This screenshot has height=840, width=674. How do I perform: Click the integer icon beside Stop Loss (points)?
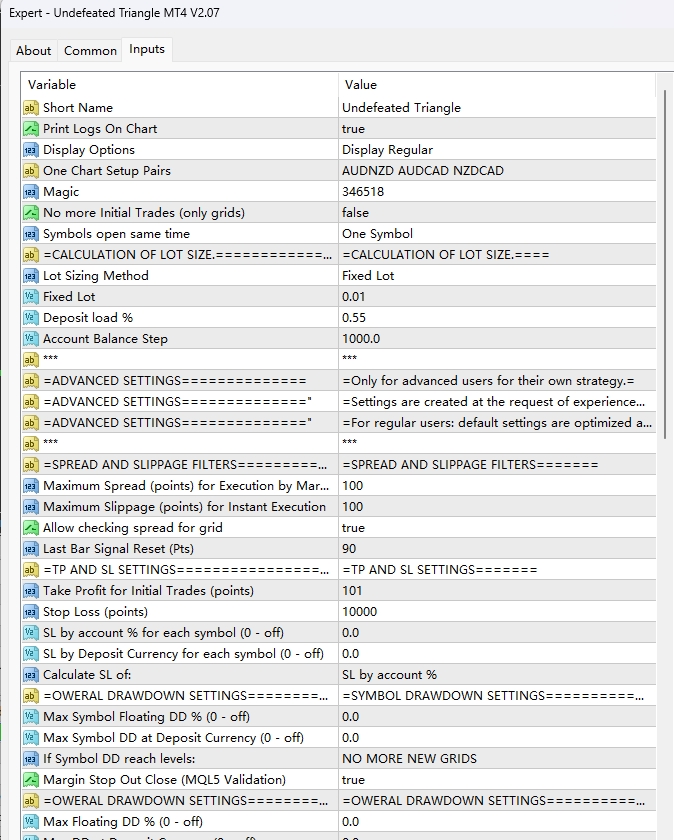[31, 612]
